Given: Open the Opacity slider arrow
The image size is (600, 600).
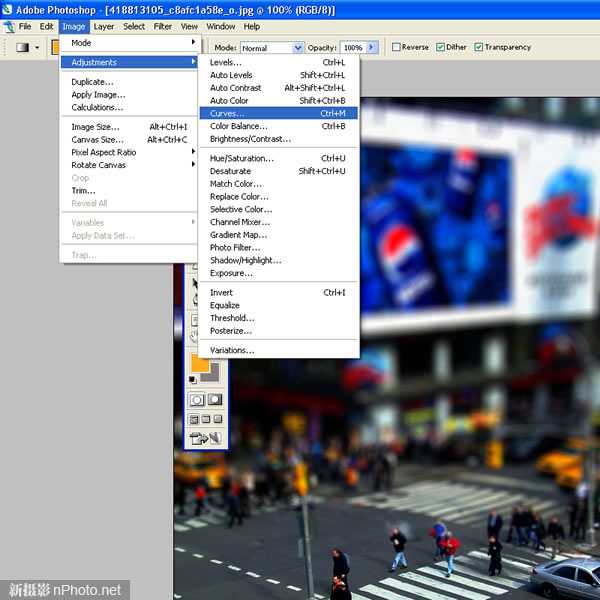Looking at the screenshot, I should [372, 47].
